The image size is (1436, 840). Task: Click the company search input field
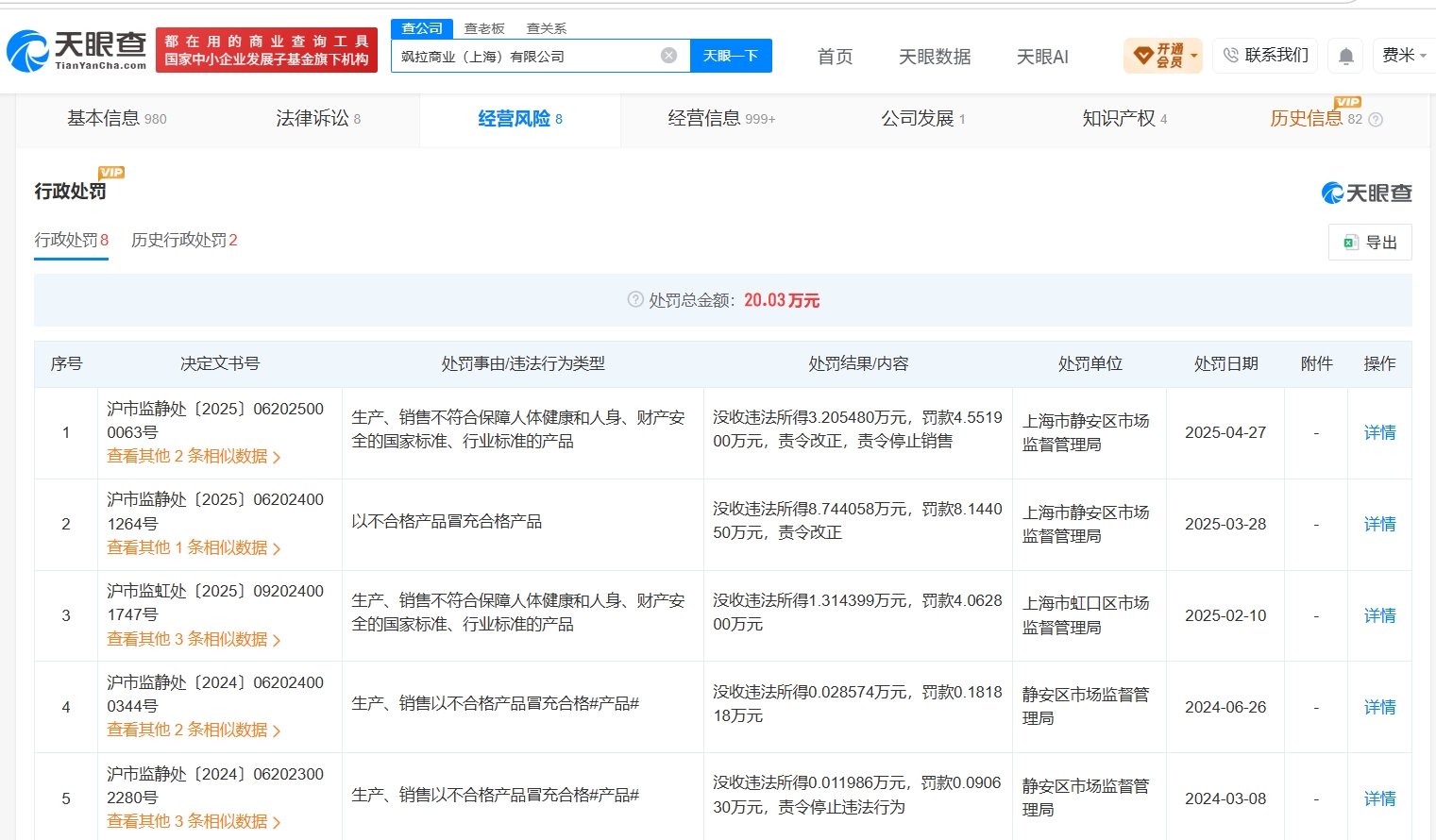click(x=527, y=56)
